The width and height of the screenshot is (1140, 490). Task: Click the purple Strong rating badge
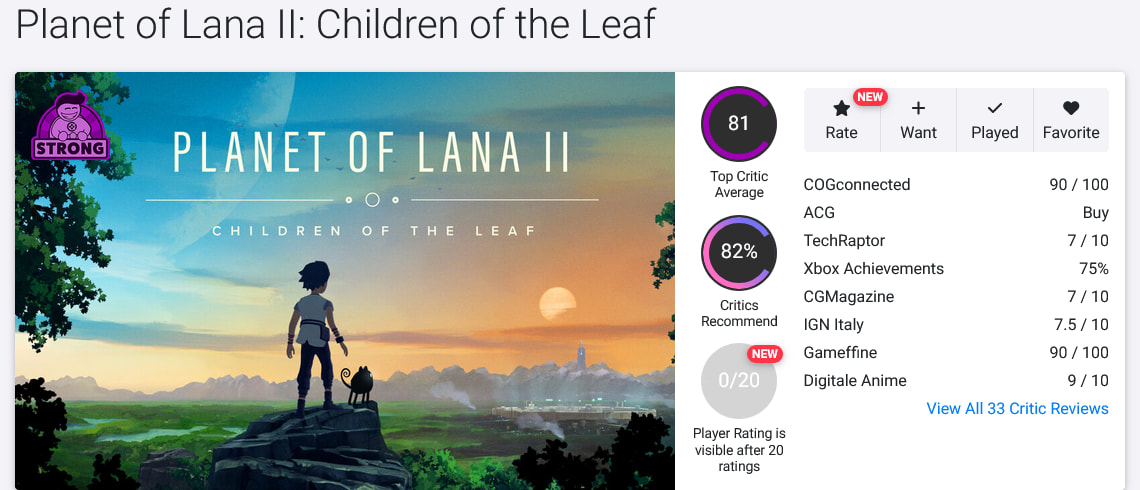pos(71,126)
